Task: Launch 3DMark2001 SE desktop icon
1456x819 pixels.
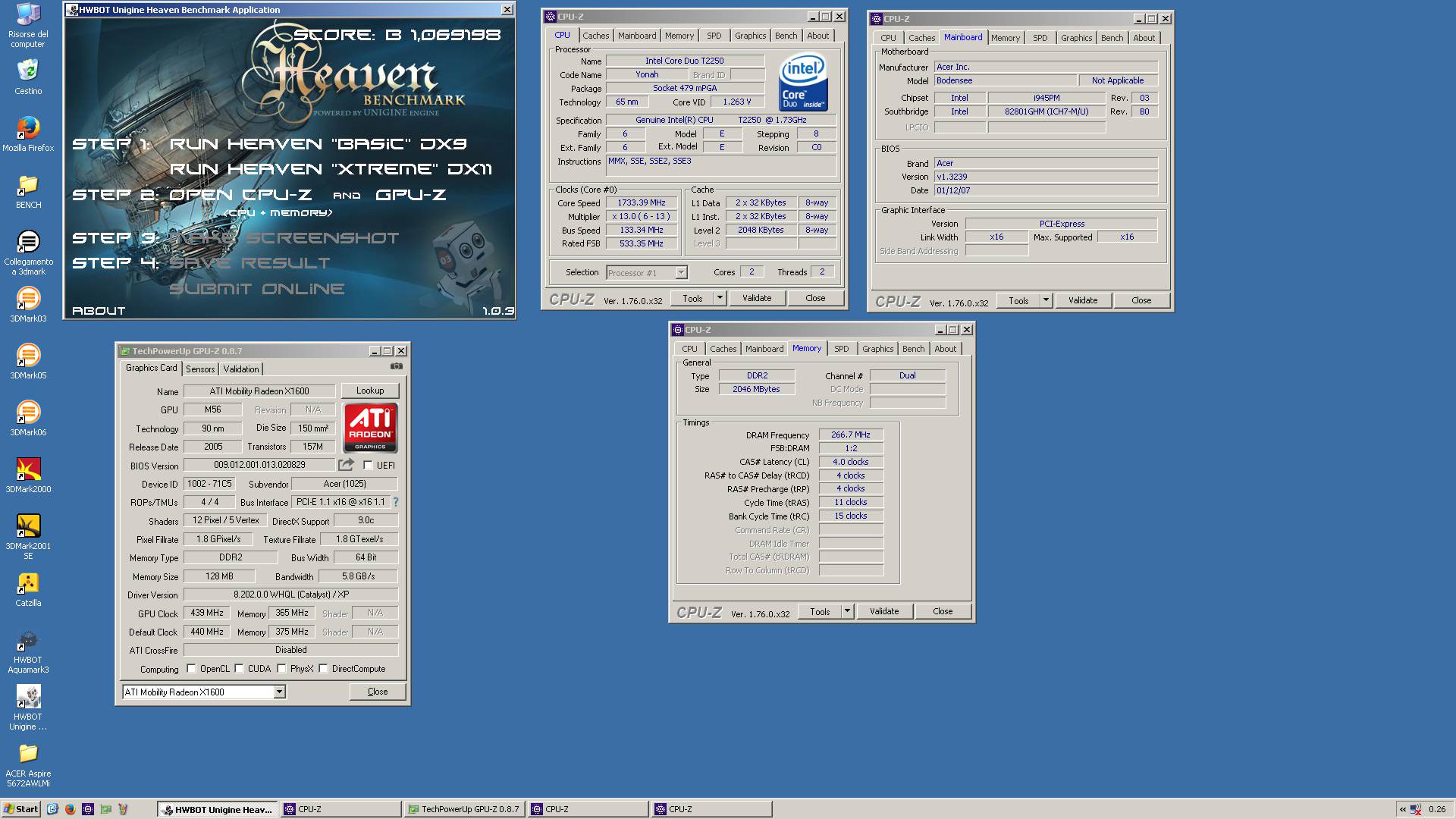Action: pos(28,537)
